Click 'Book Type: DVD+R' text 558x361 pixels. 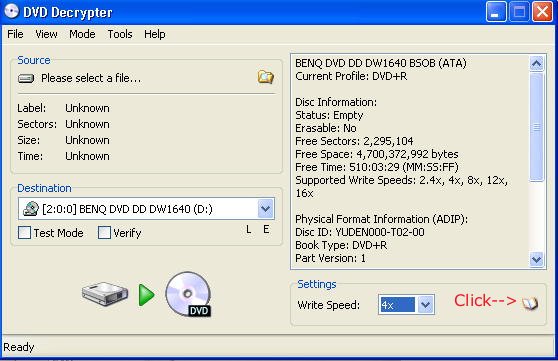341,245
